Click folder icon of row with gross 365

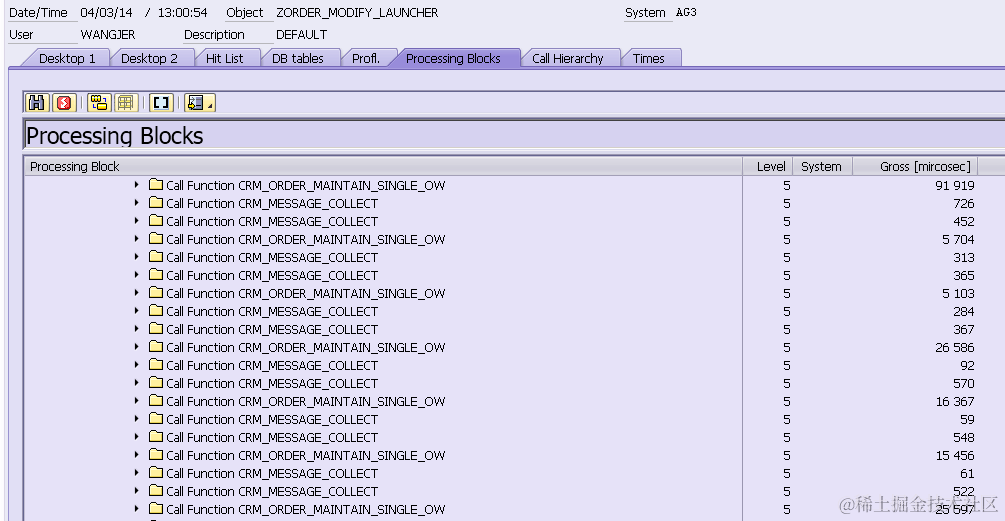[156, 274]
